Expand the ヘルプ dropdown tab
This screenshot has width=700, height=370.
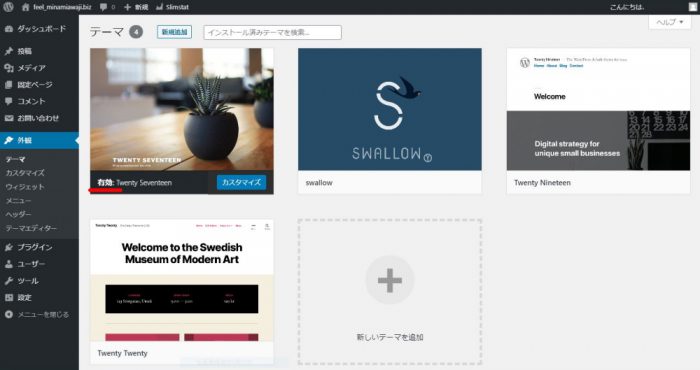coord(670,22)
